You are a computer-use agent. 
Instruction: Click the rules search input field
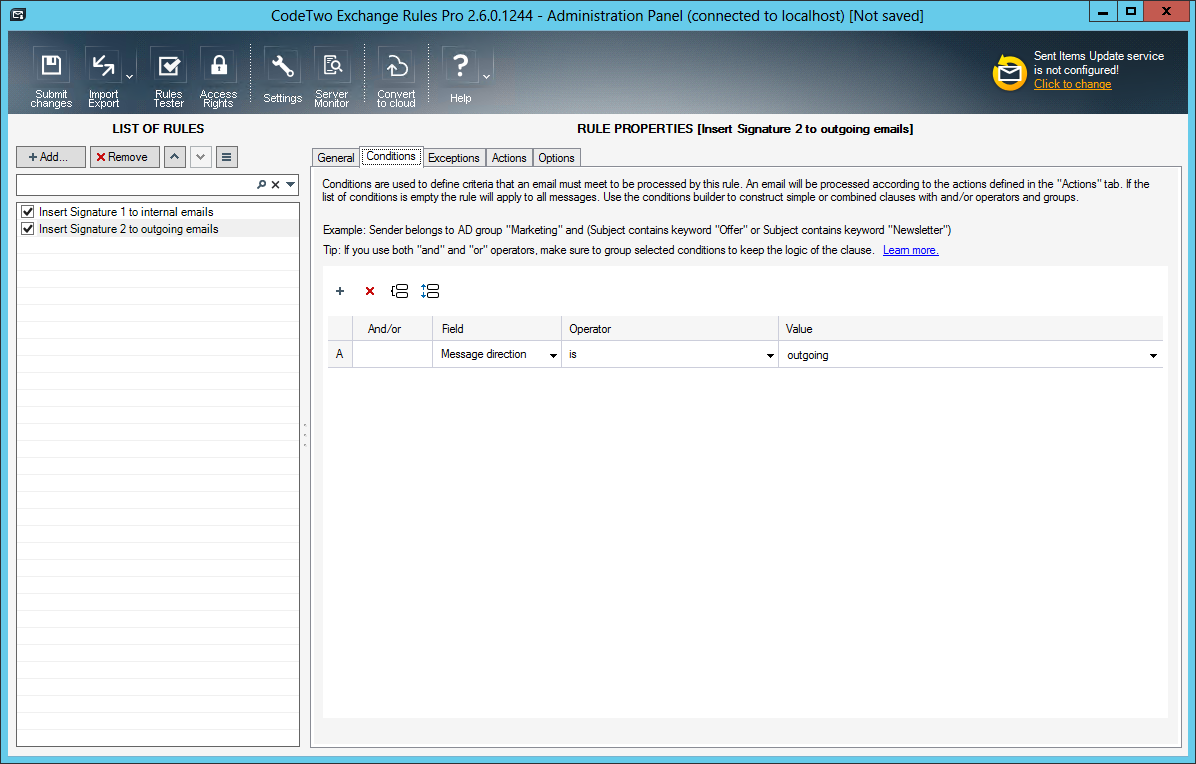pos(136,185)
